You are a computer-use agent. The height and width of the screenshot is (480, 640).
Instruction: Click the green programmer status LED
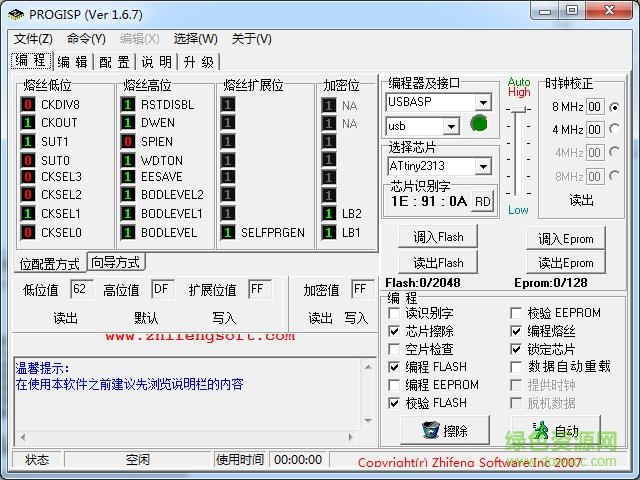pyautogui.click(x=478, y=124)
